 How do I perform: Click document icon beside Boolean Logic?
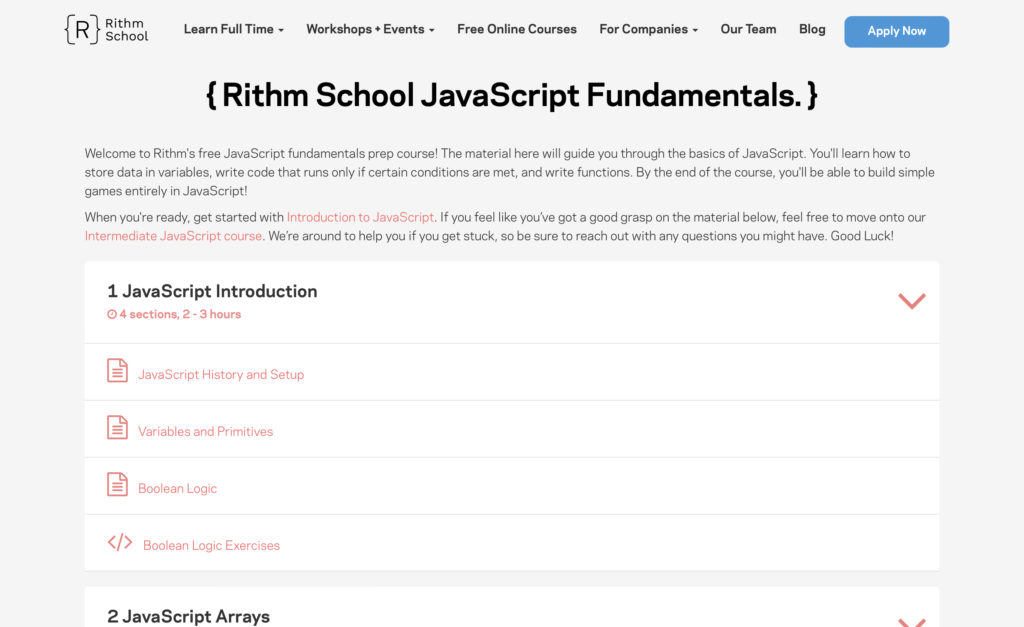118,485
